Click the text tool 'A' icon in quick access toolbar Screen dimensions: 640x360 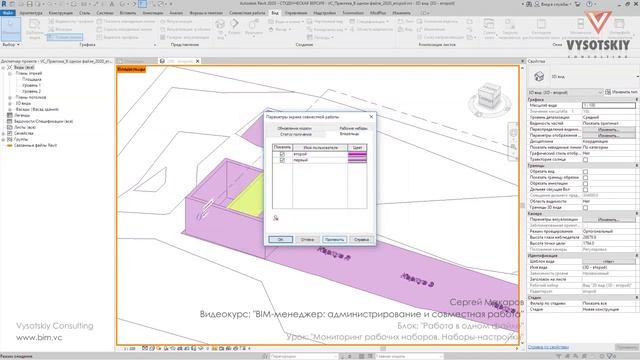click(x=112, y=4)
